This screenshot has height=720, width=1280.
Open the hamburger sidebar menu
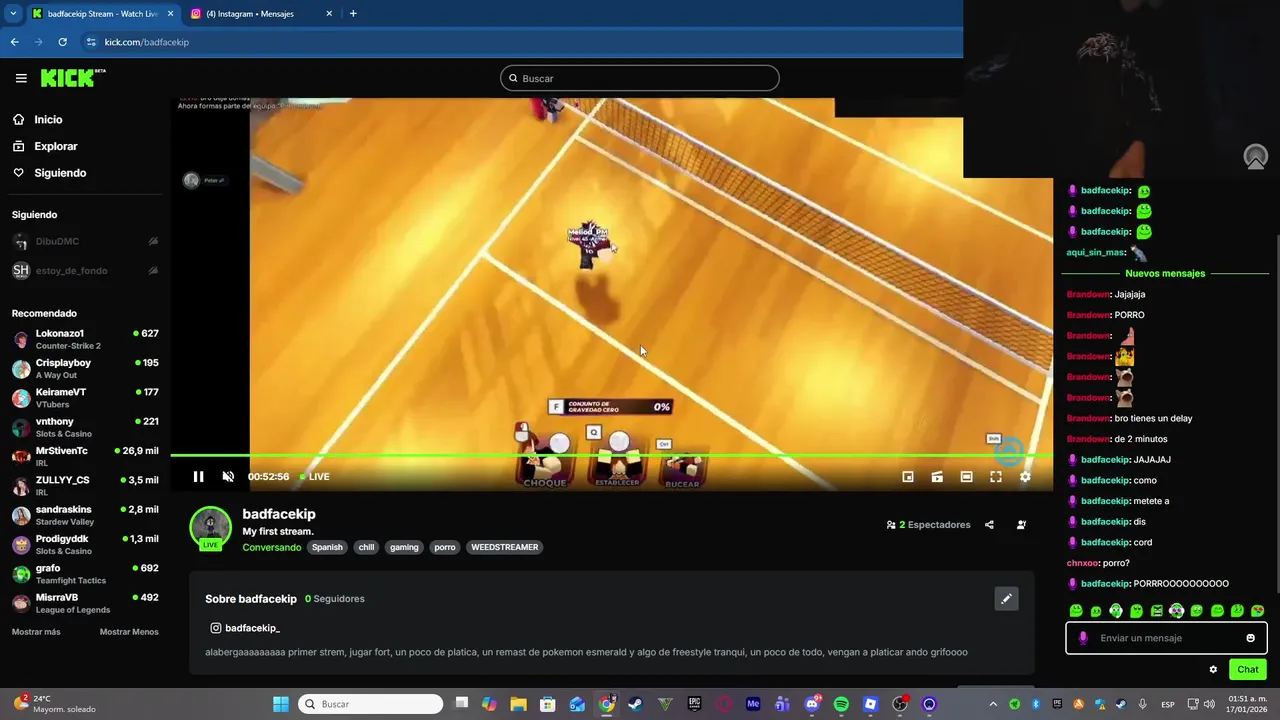tap(21, 78)
